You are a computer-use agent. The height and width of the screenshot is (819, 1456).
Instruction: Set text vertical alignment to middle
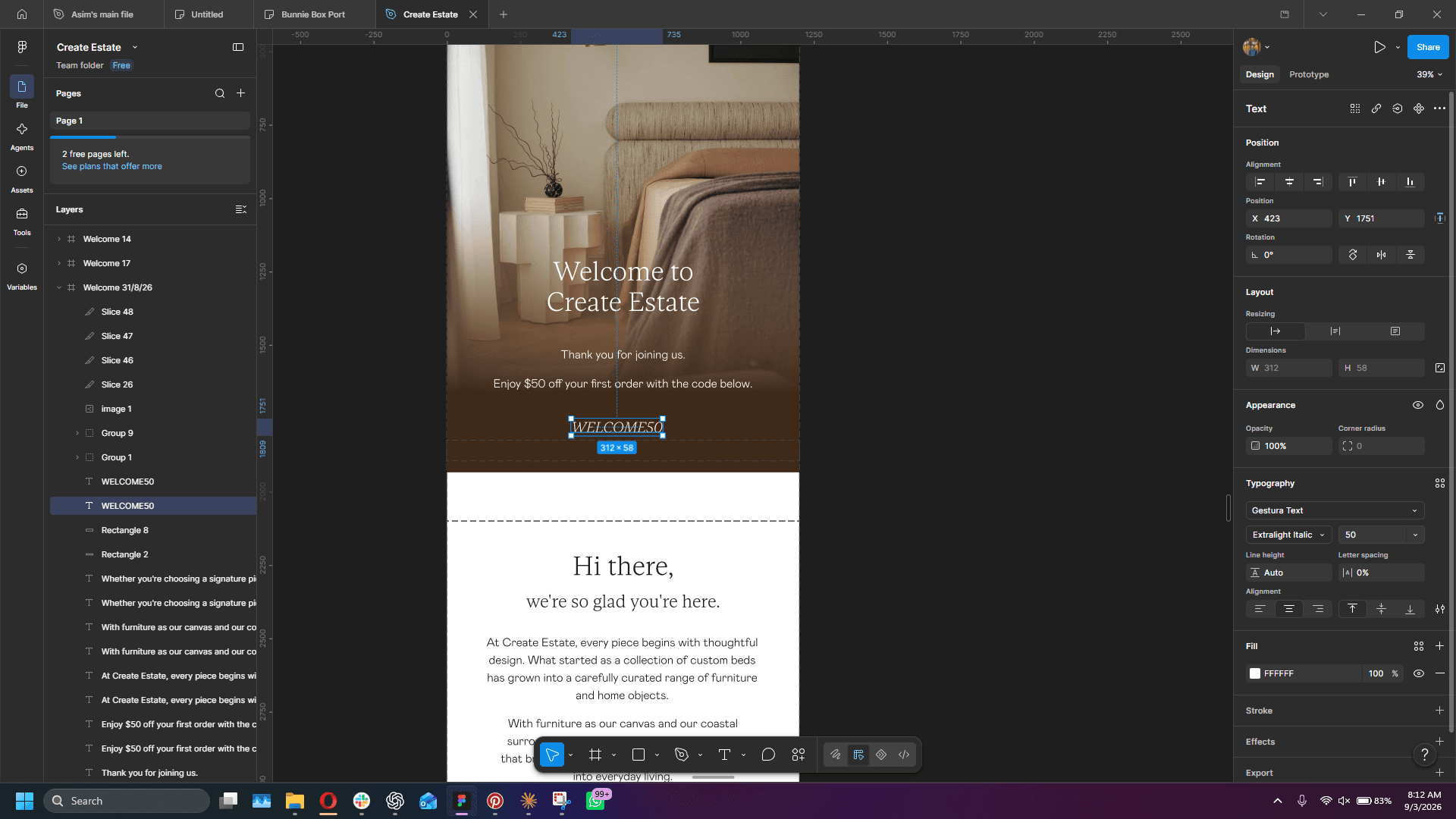click(x=1382, y=609)
